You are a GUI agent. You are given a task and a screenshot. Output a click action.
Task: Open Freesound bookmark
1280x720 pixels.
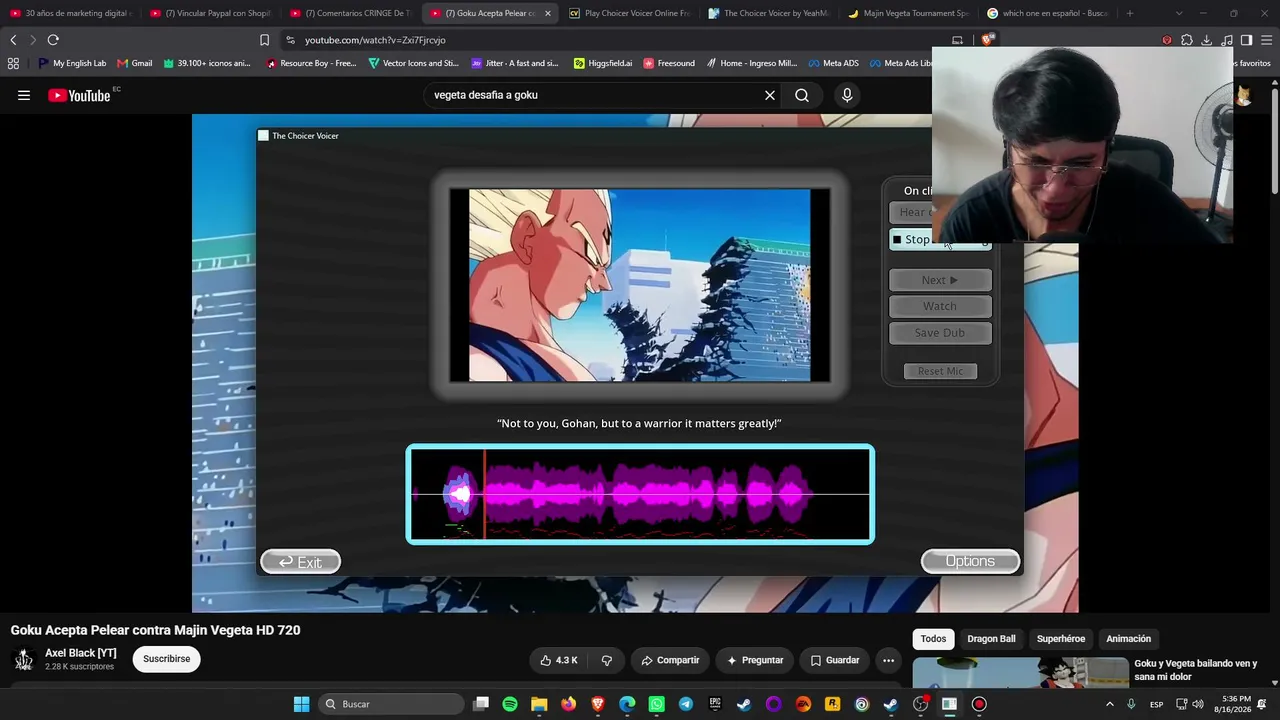click(x=669, y=63)
